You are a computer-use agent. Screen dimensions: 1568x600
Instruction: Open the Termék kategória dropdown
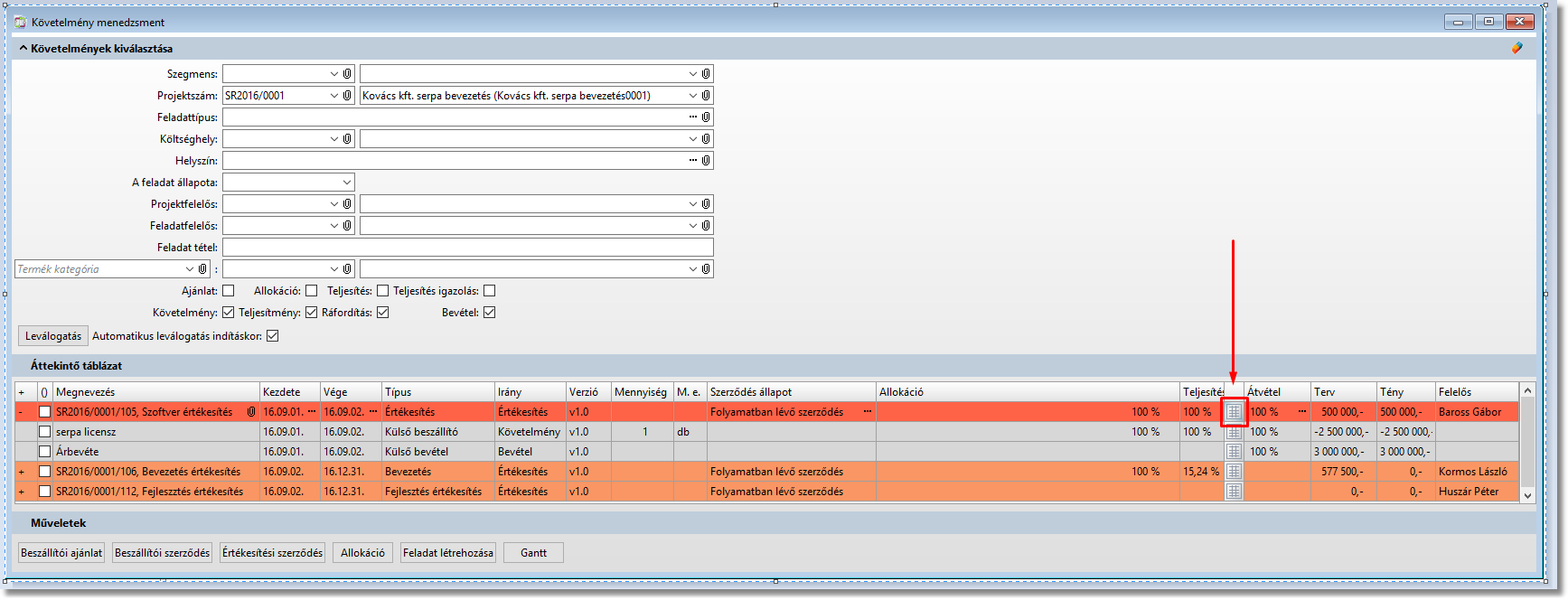tap(190, 269)
